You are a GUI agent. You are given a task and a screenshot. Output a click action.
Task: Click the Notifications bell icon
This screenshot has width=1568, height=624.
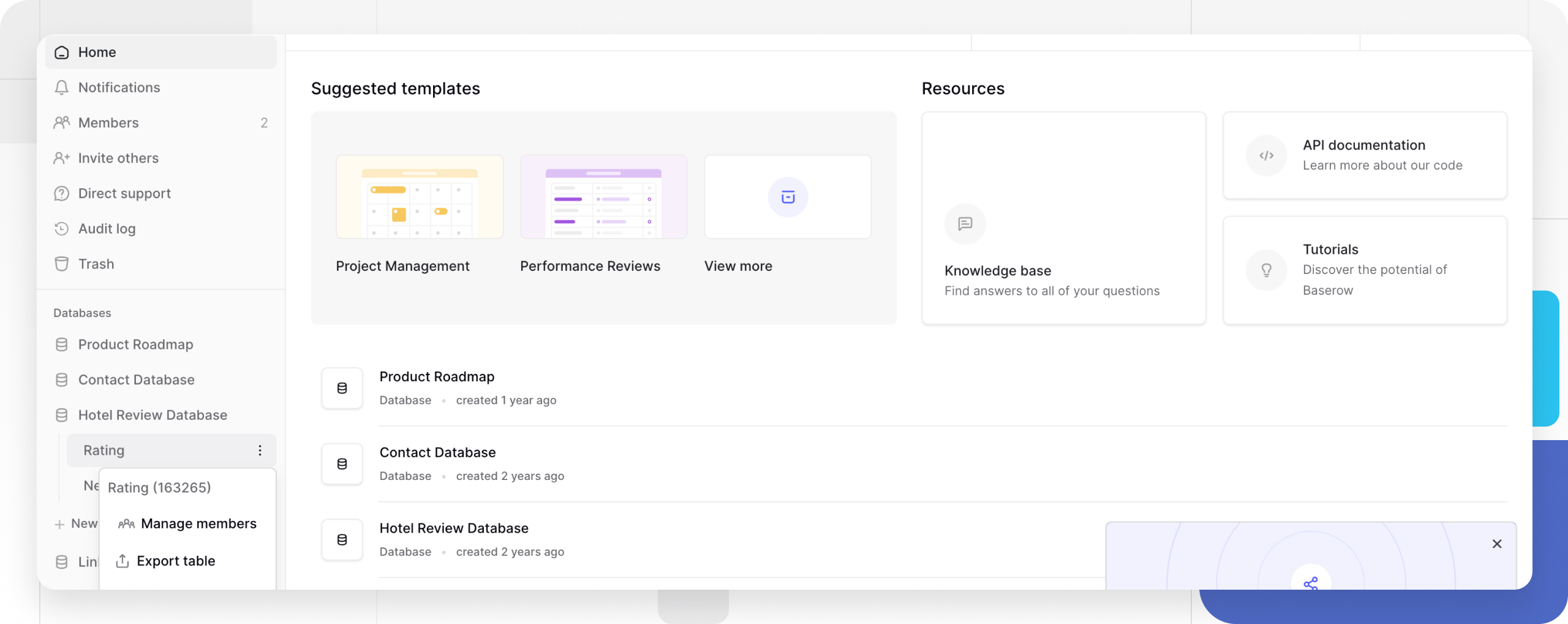click(x=61, y=88)
